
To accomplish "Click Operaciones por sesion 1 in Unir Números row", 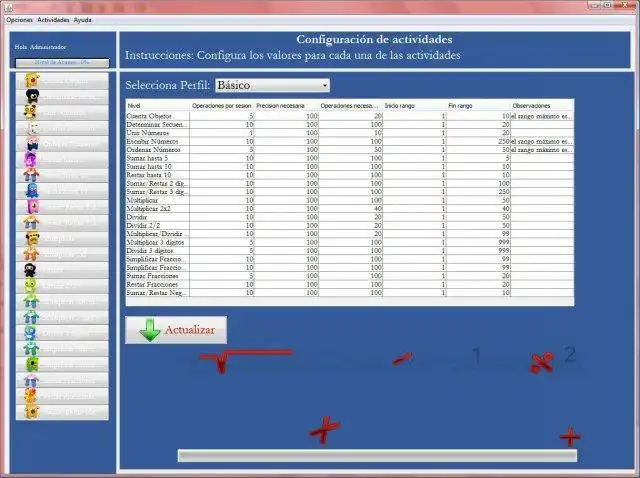I will click(x=222, y=133).
